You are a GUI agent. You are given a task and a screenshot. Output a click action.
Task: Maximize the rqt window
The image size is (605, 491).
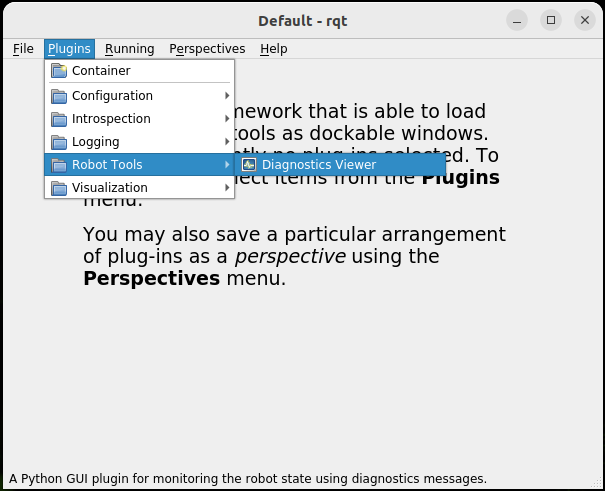tap(551, 20)
